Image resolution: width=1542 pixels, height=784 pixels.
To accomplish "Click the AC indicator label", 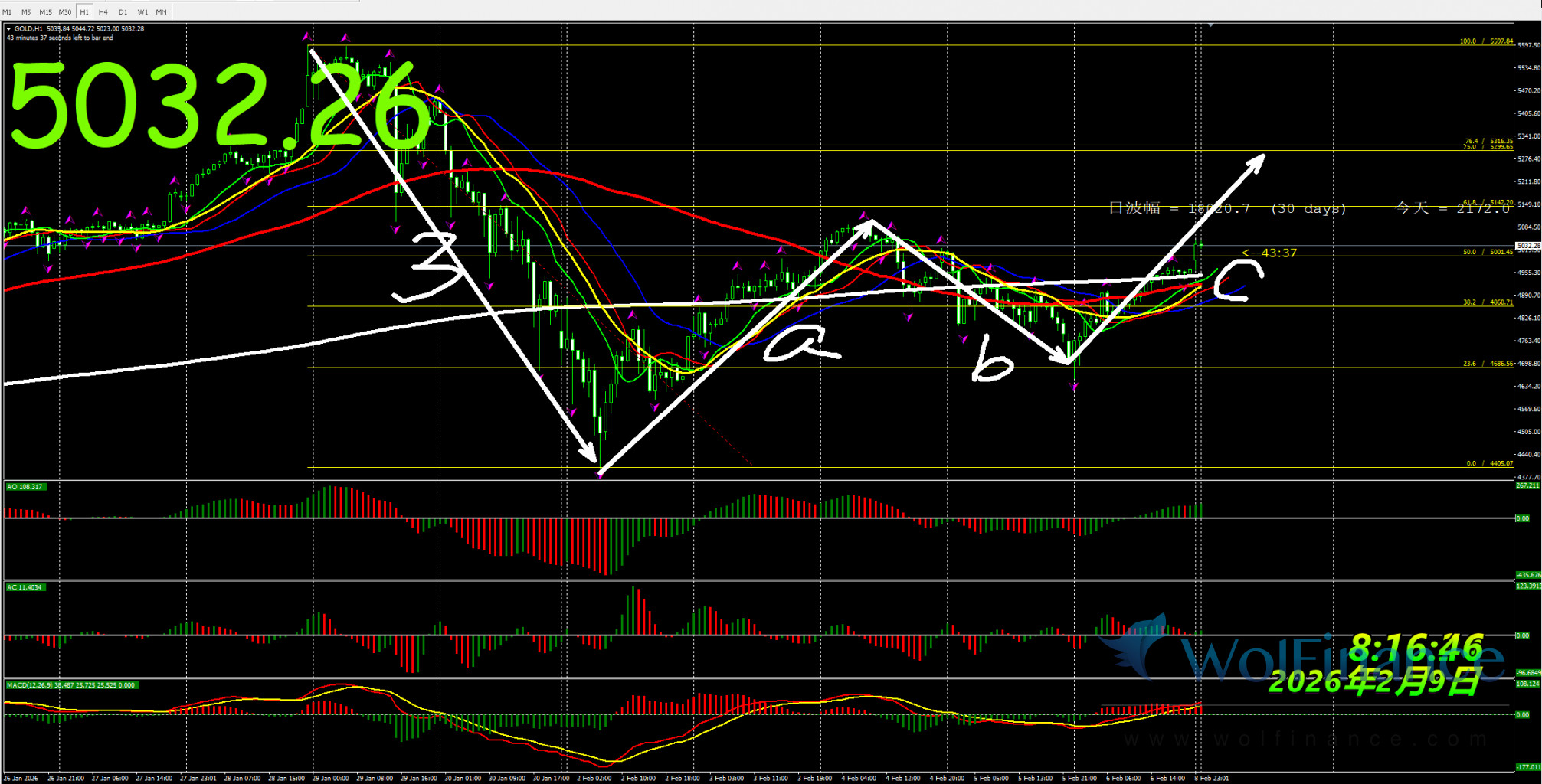I will (x=25, y=587).
